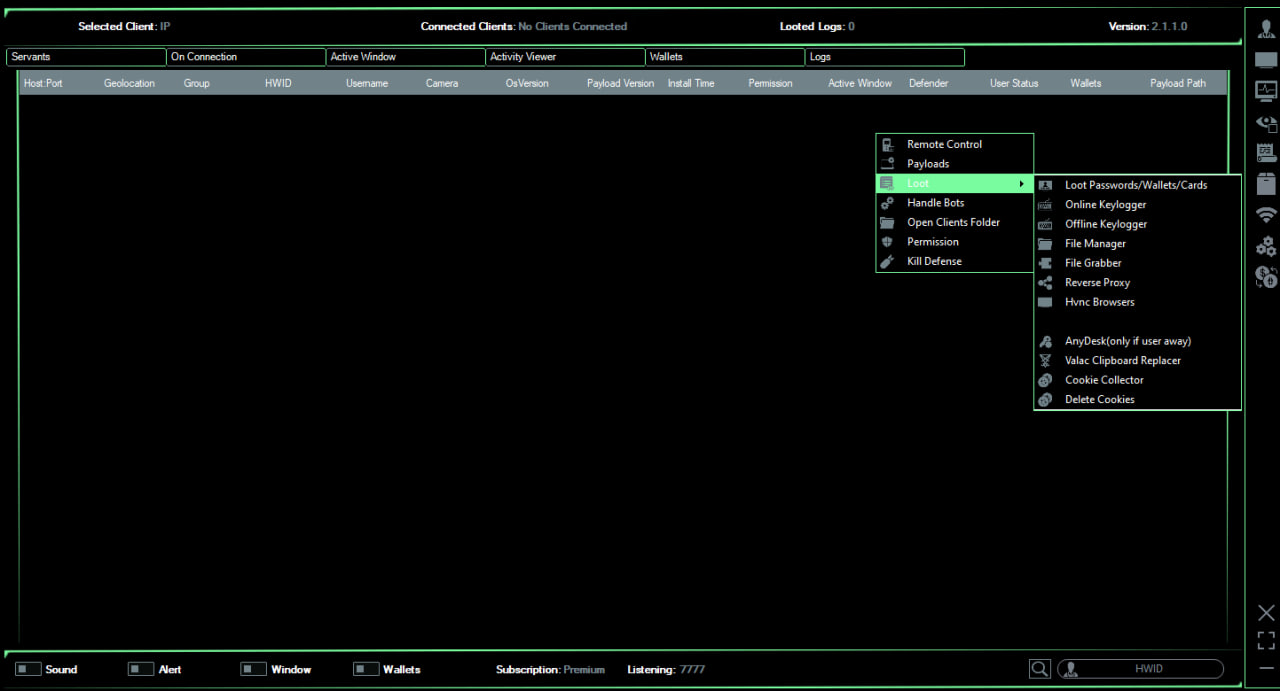
Task: Click the currency exchange coins icon in sidebar
Action: tap(1266, 277)
